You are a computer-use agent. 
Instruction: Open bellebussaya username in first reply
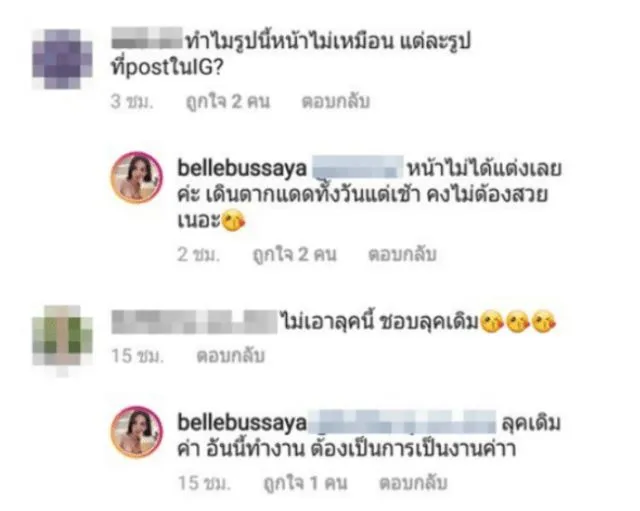point(242,168)
